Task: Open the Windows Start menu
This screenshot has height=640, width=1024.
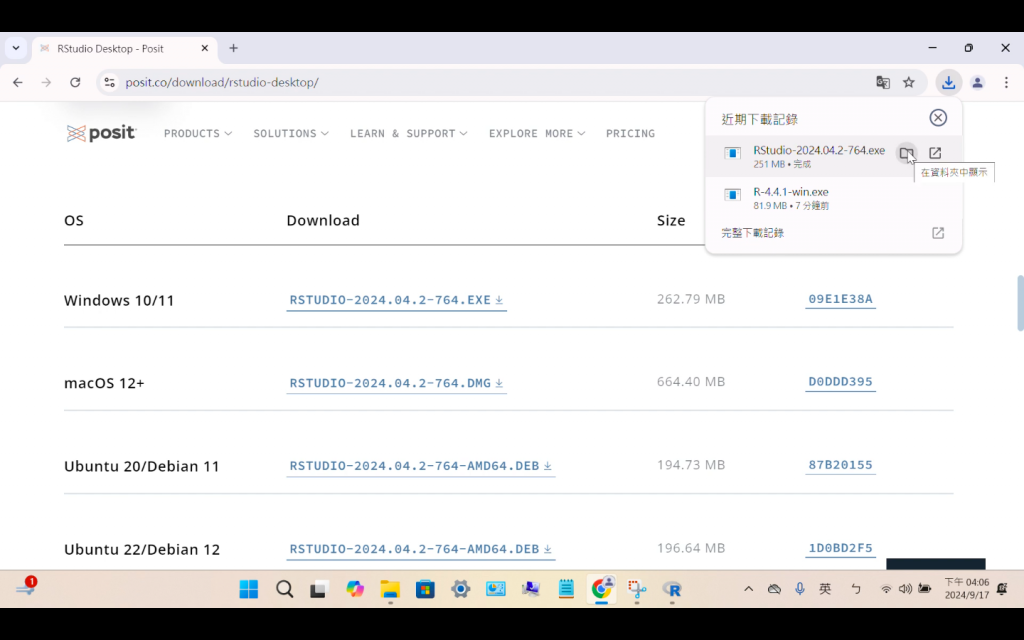Action: coord(248,589)
